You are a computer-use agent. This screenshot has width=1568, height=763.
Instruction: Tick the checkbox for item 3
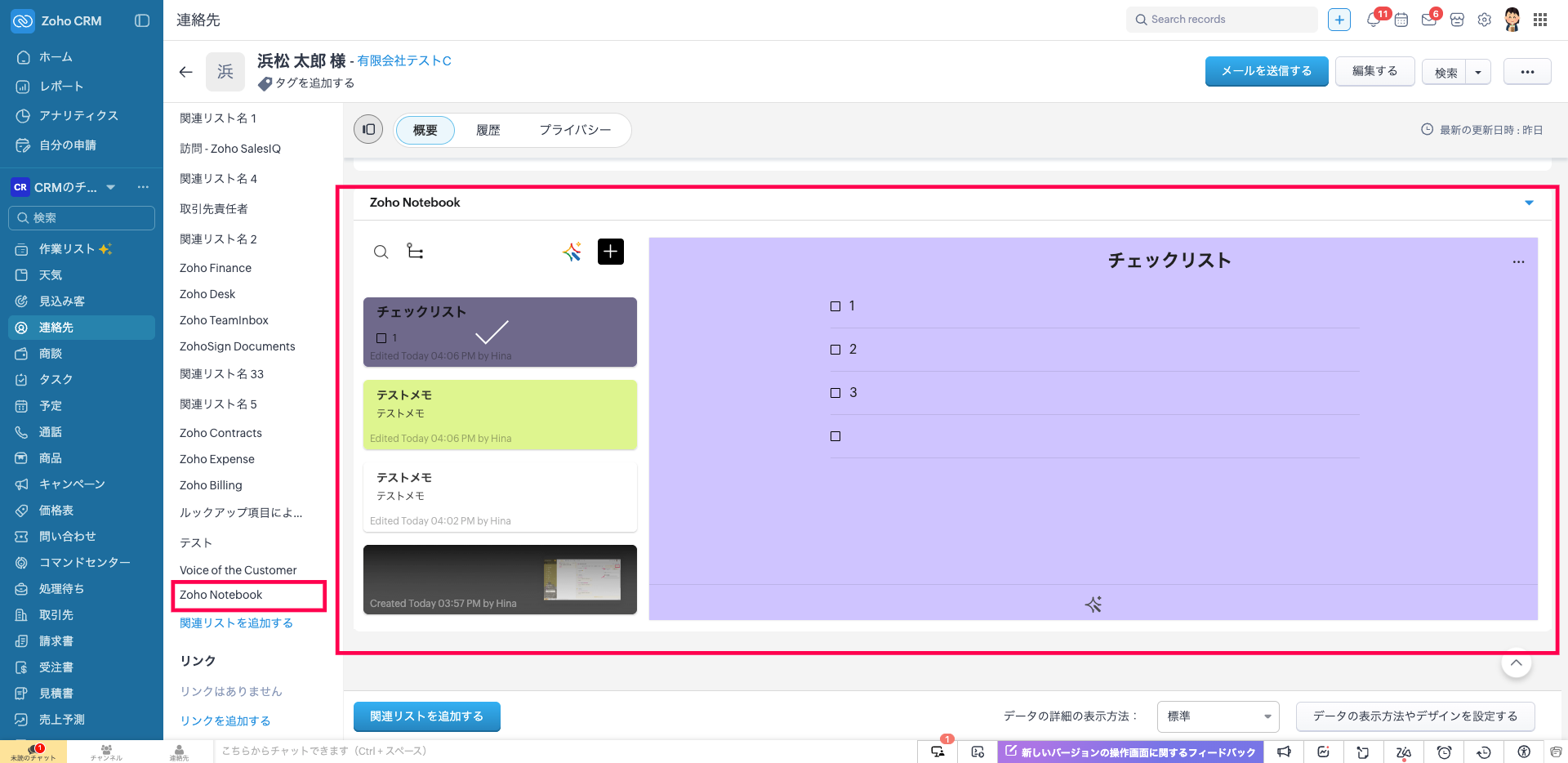pyautogui.click(x=835, y=393)
